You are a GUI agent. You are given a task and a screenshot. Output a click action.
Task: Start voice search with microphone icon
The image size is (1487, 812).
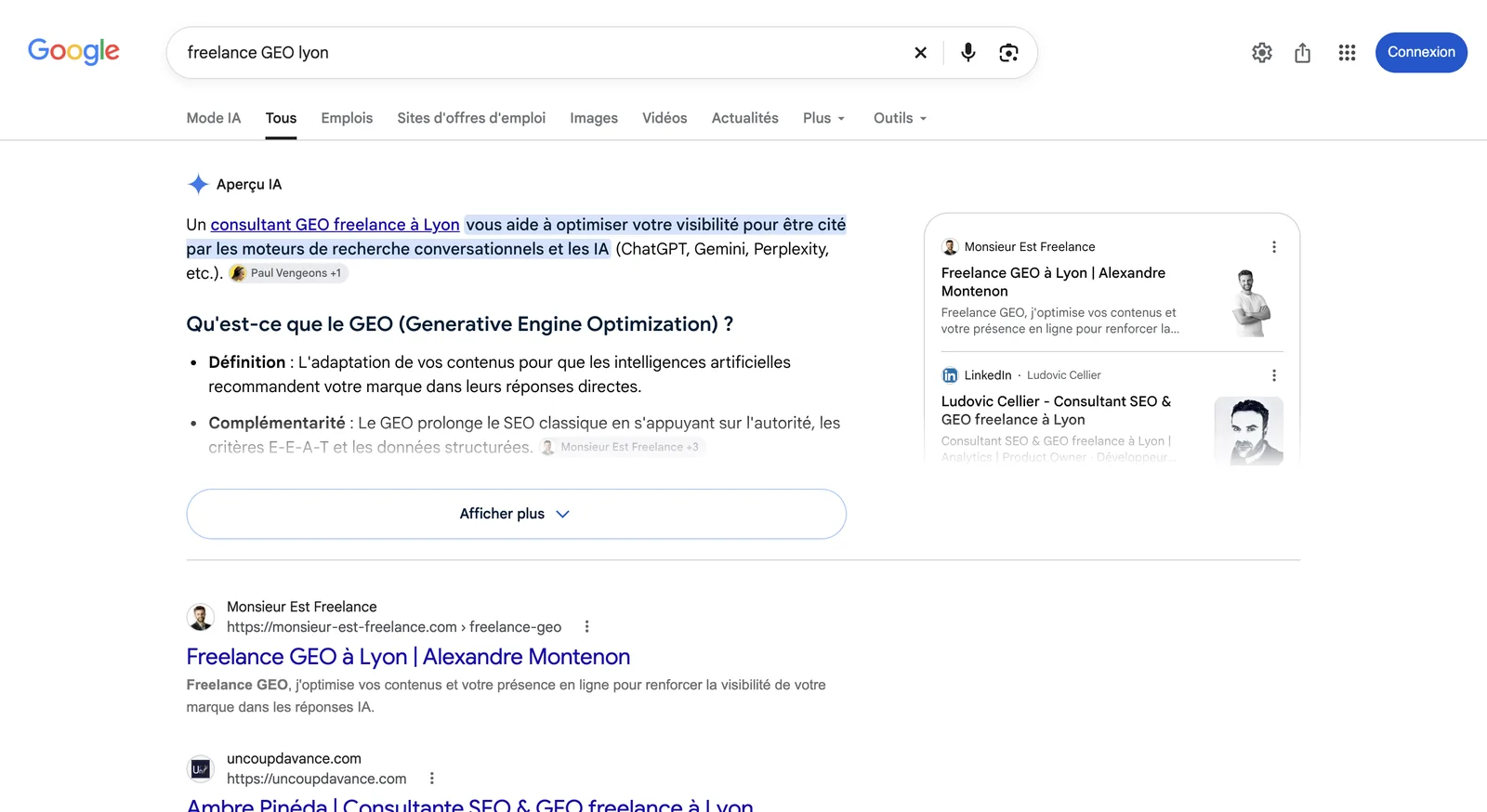click(967, 53)
